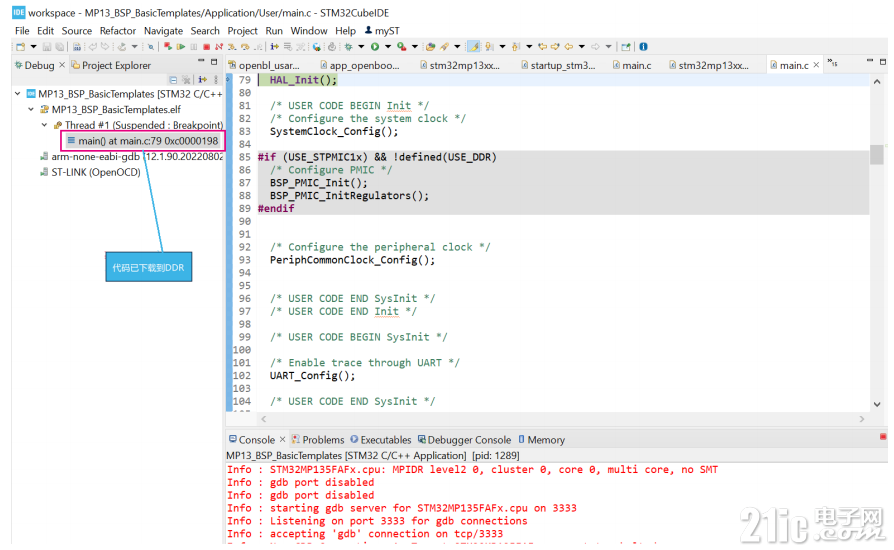Viewport: 894px width, 550px height.
Task: Open the Window menu
Action: tap(308, 31)
